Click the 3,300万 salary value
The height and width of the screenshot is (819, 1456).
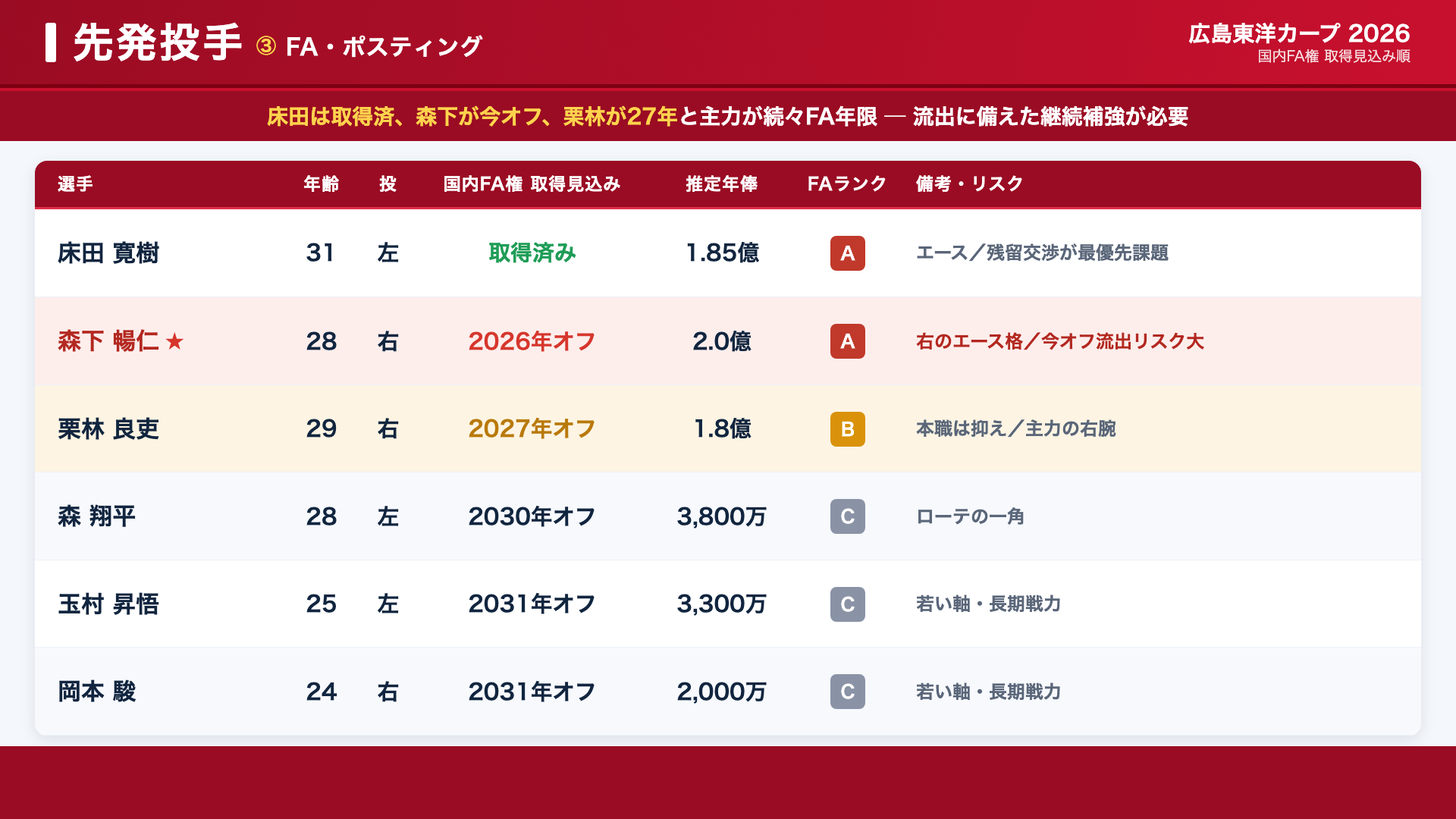pos(722,604)
